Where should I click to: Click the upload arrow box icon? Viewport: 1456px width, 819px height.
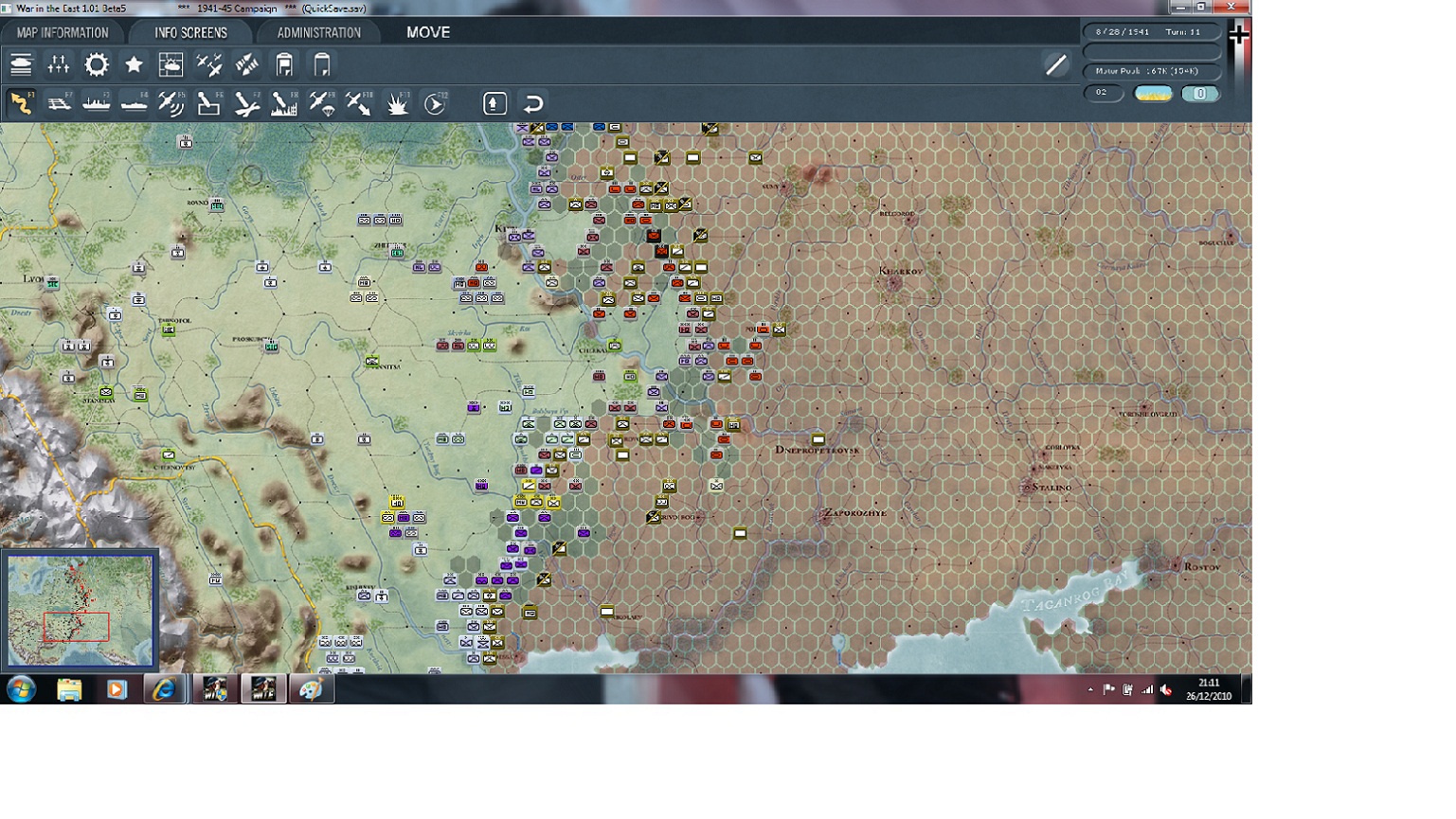coord(494,103)
